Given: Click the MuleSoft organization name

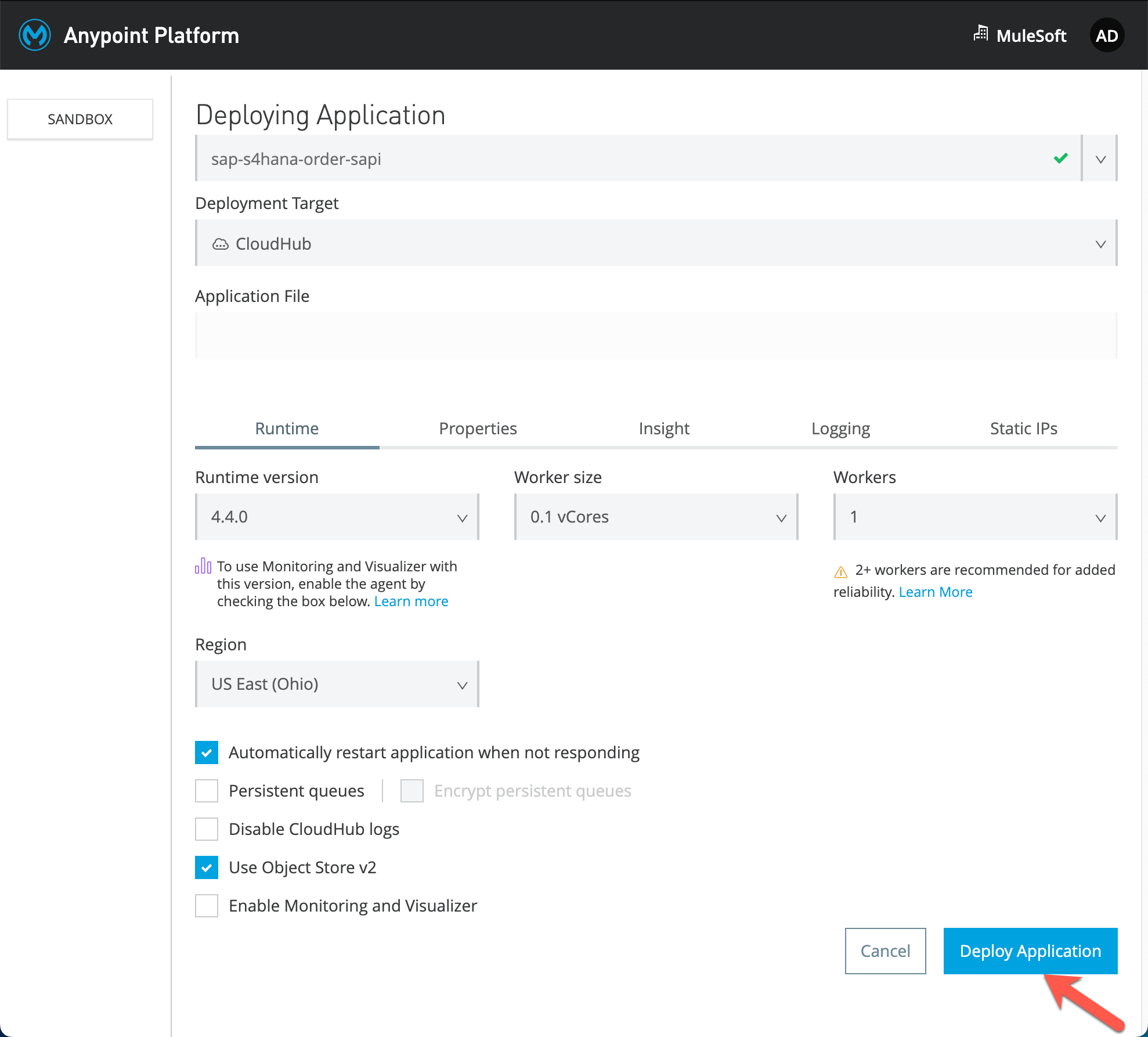Looking at the screenshot, I should pyautogui.click(x=1031, y=36).
